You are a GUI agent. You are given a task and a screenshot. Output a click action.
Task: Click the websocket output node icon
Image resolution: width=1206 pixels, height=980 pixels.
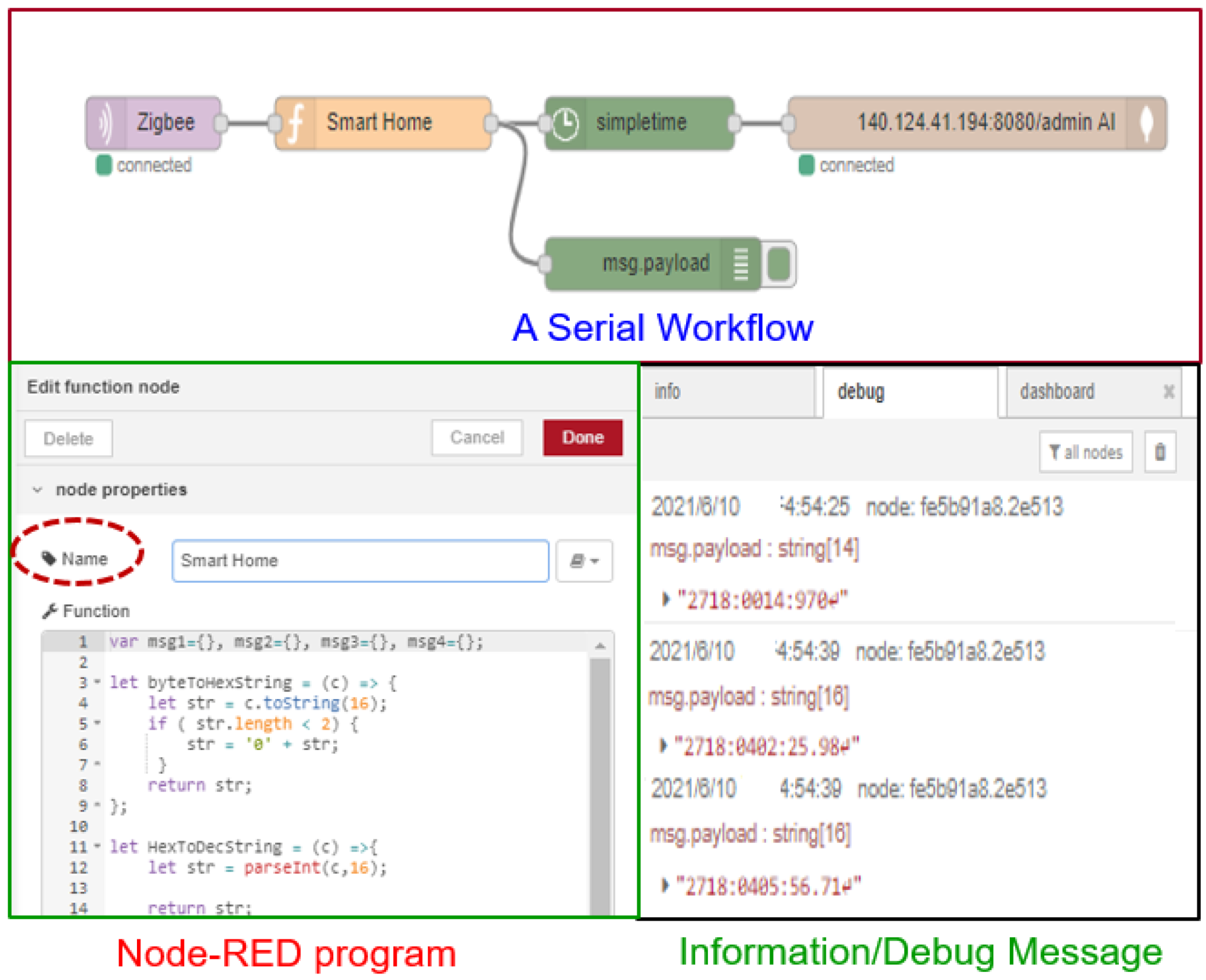coord(1147,123)
